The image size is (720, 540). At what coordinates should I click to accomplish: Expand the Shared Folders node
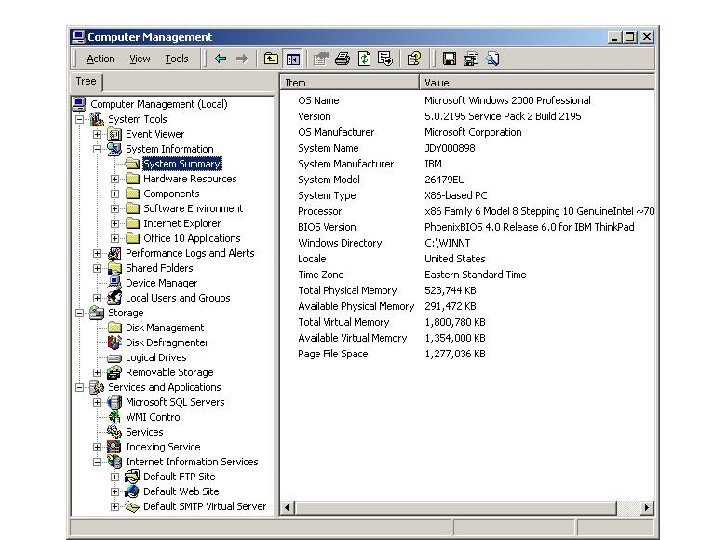coord(97,268)
